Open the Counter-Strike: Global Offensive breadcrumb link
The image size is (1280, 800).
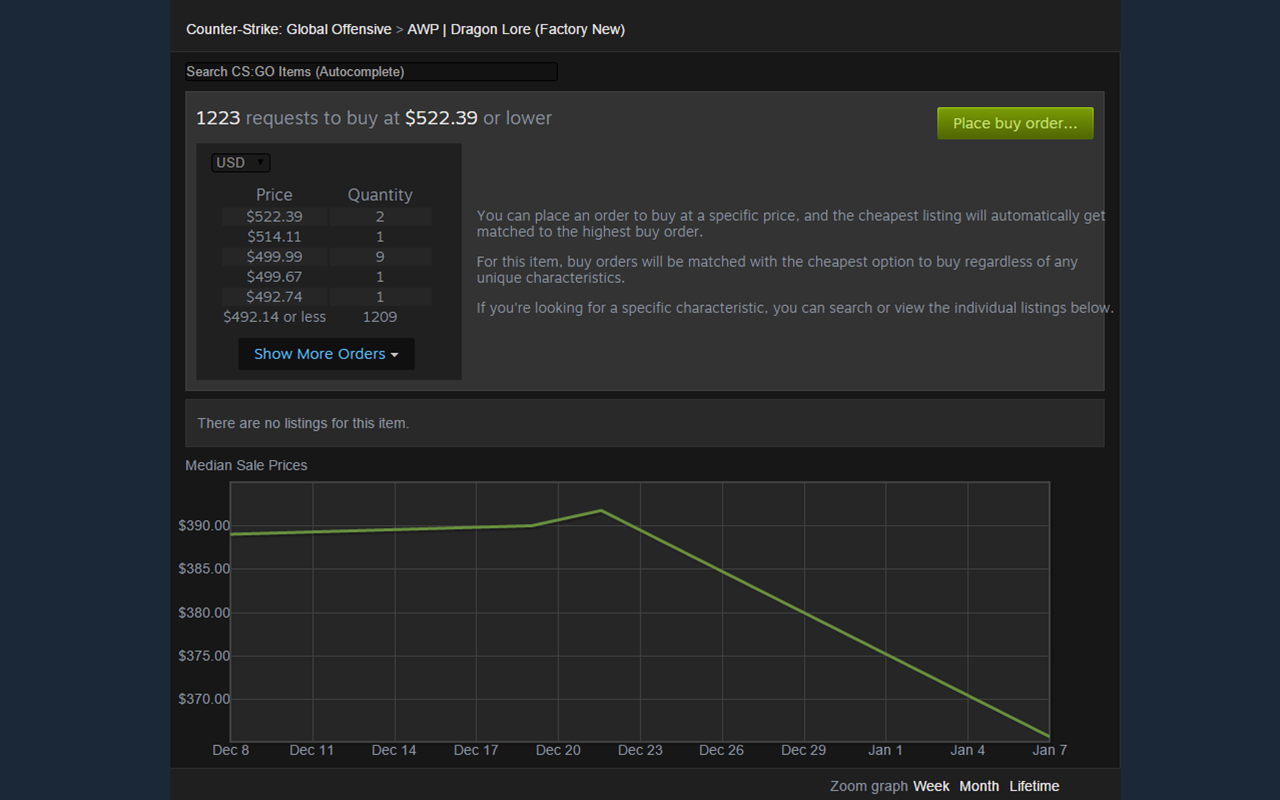click(289, 29)
